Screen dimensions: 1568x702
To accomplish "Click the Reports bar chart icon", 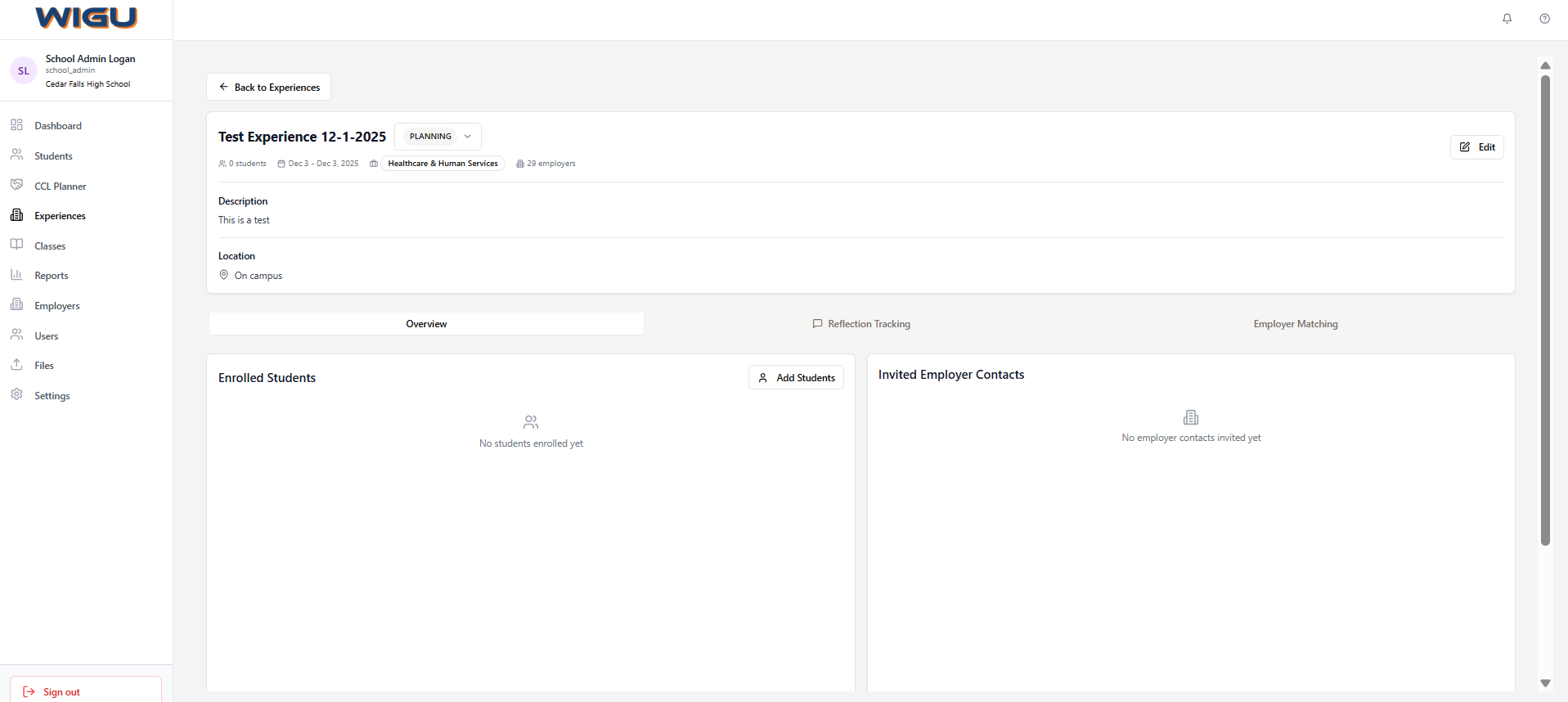I will [16, 276].
